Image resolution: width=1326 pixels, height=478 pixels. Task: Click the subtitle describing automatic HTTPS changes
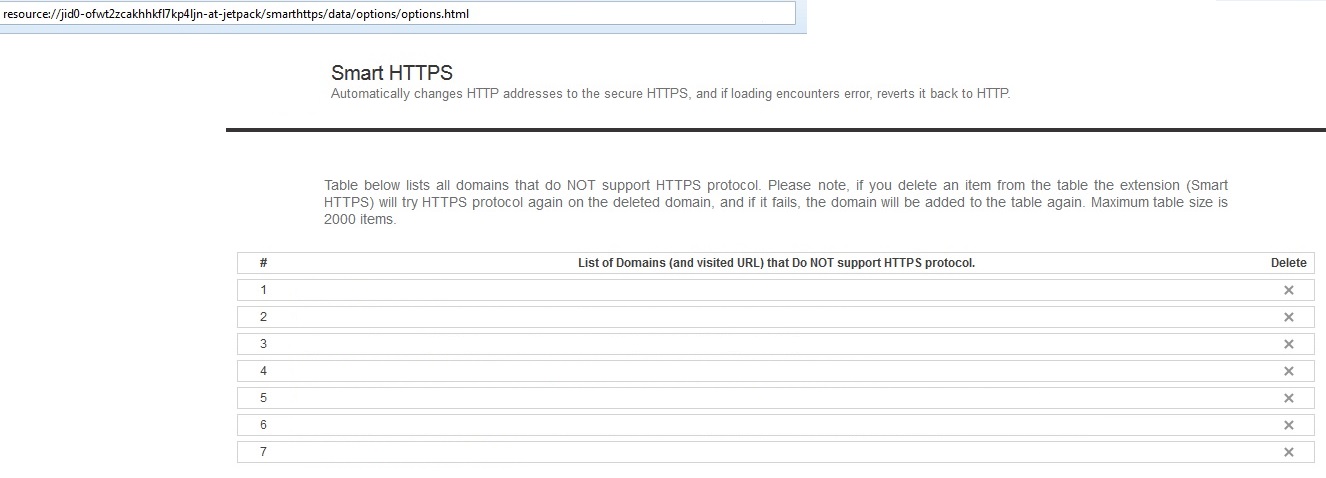(671, 94)
